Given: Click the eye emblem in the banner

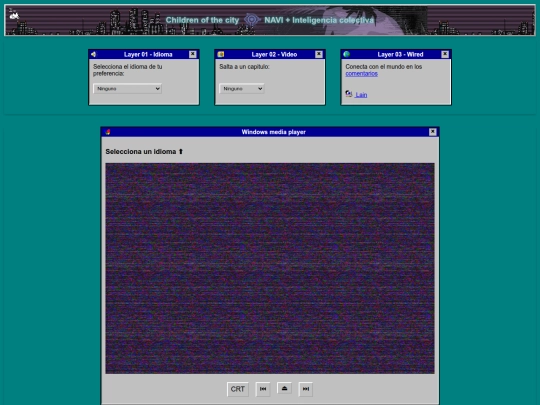Looking at the screenshot, I should pyautogui.click(x=252, y=20).
